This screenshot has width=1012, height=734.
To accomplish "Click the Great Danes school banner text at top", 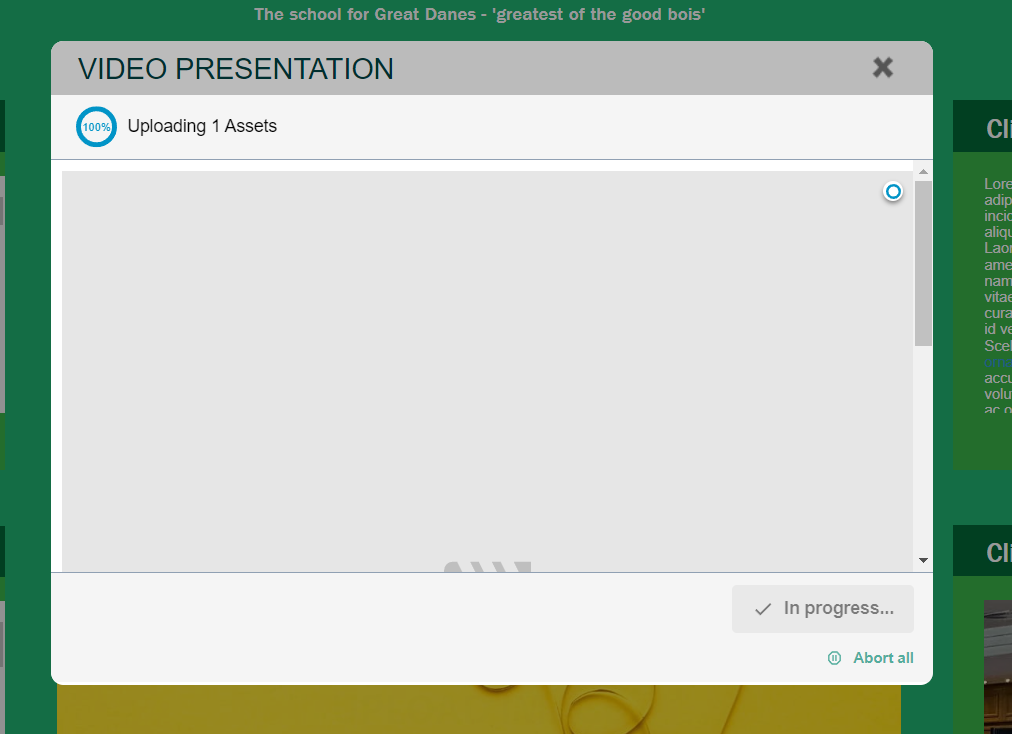I will click(480, 14).
